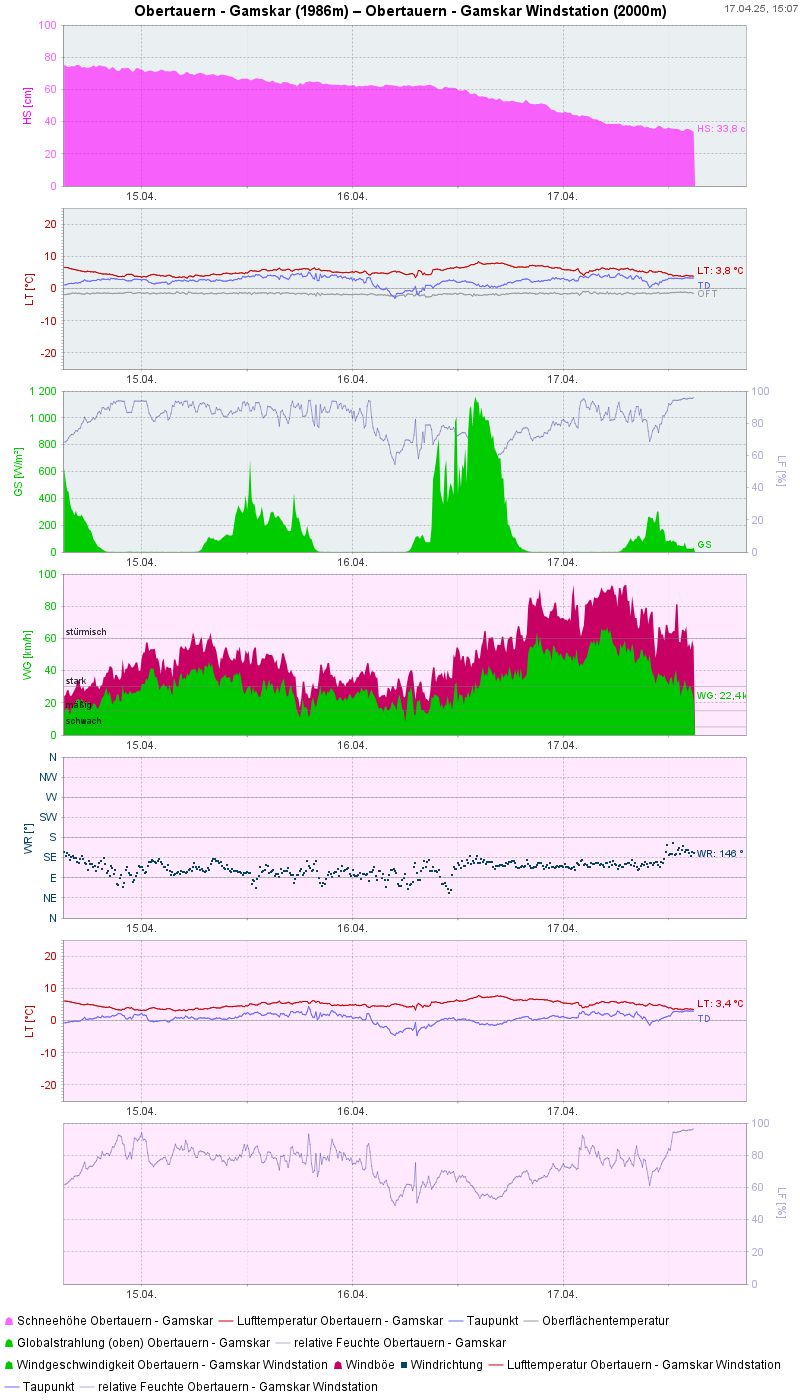
Task: Click the stürmisch wind threshold label
Action: (86, 632)
